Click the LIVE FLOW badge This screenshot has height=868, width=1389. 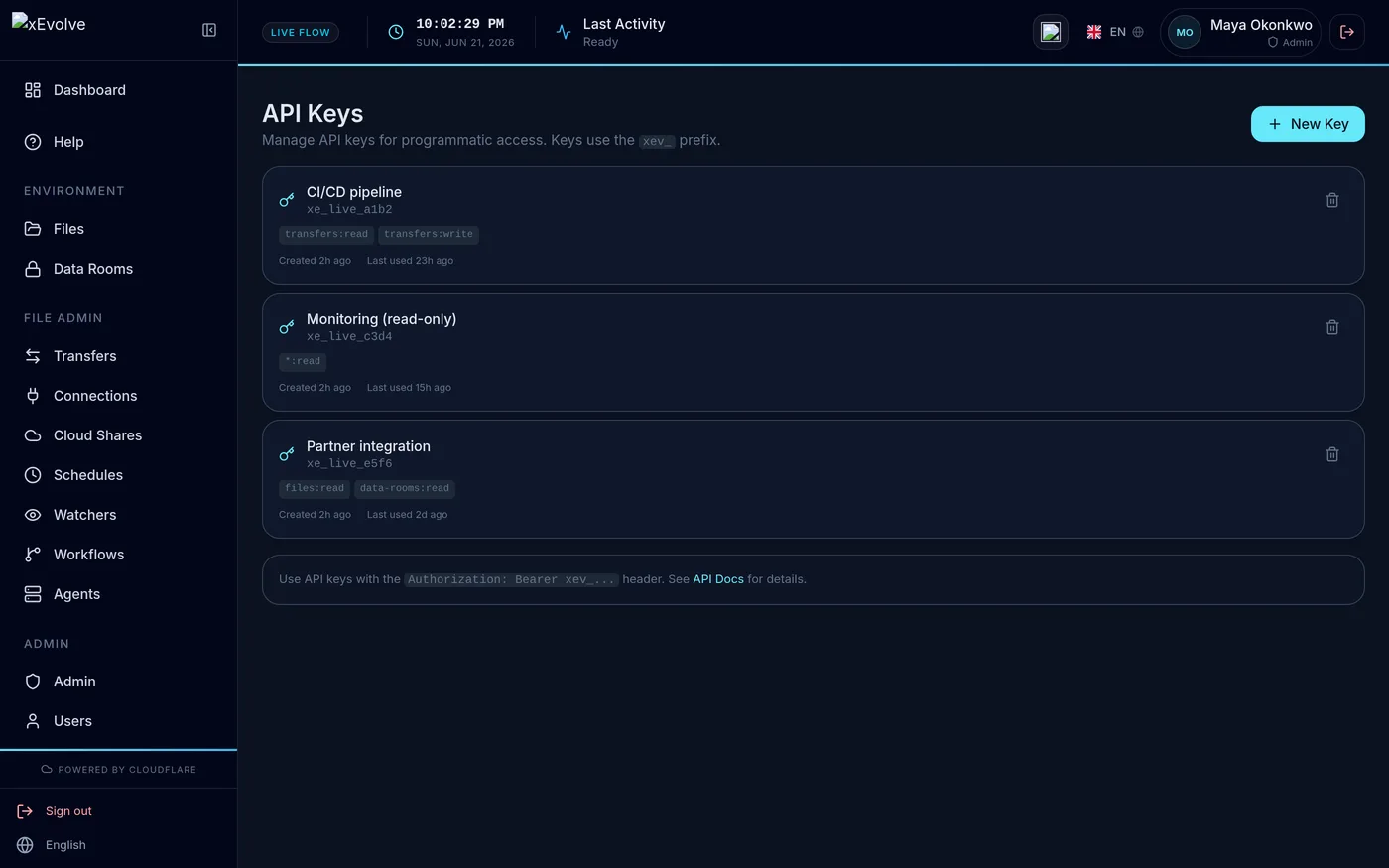coord(301,32)
